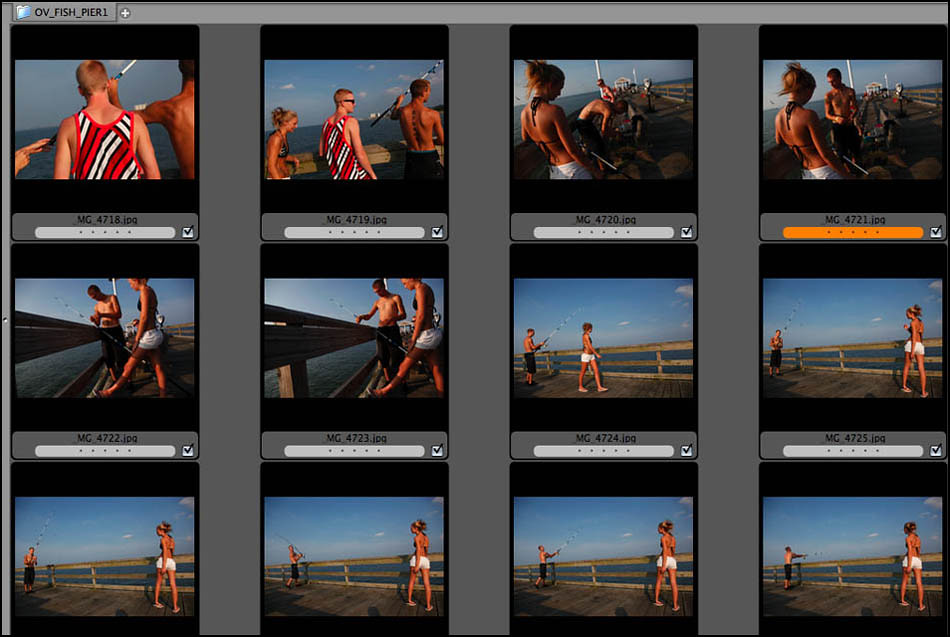Click the filename label _MG_4723.jpg
The width and height of the screenshot is (950, 637).
click(356, 438)
